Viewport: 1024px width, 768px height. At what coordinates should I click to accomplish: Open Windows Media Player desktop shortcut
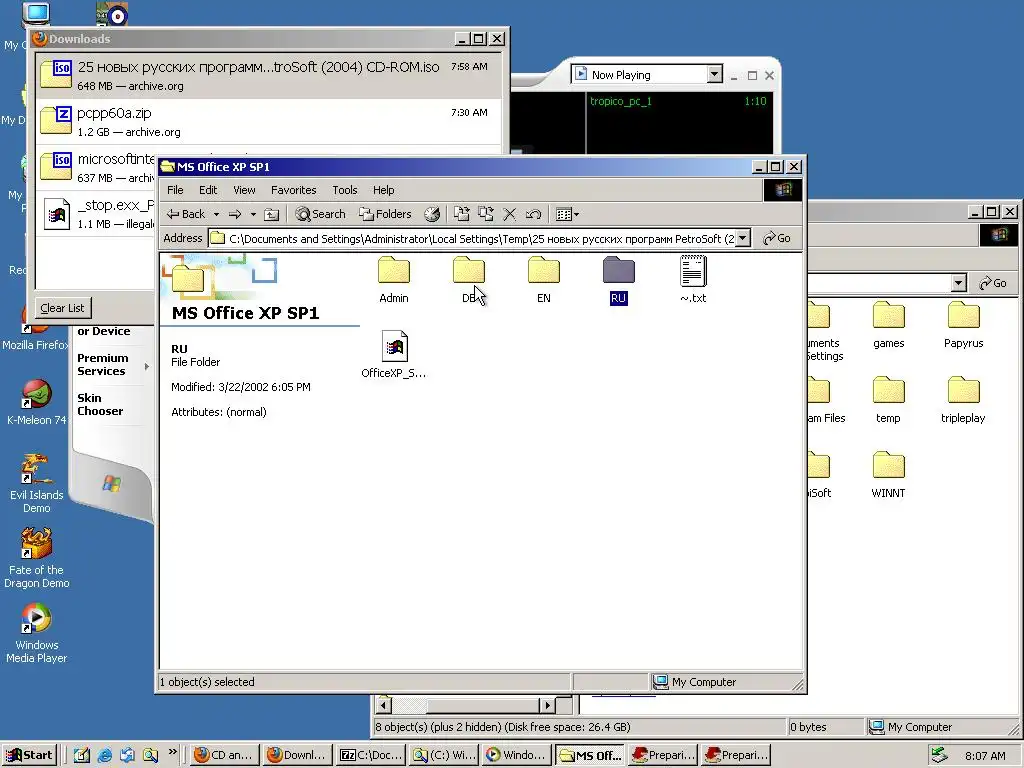click(37, 634)
